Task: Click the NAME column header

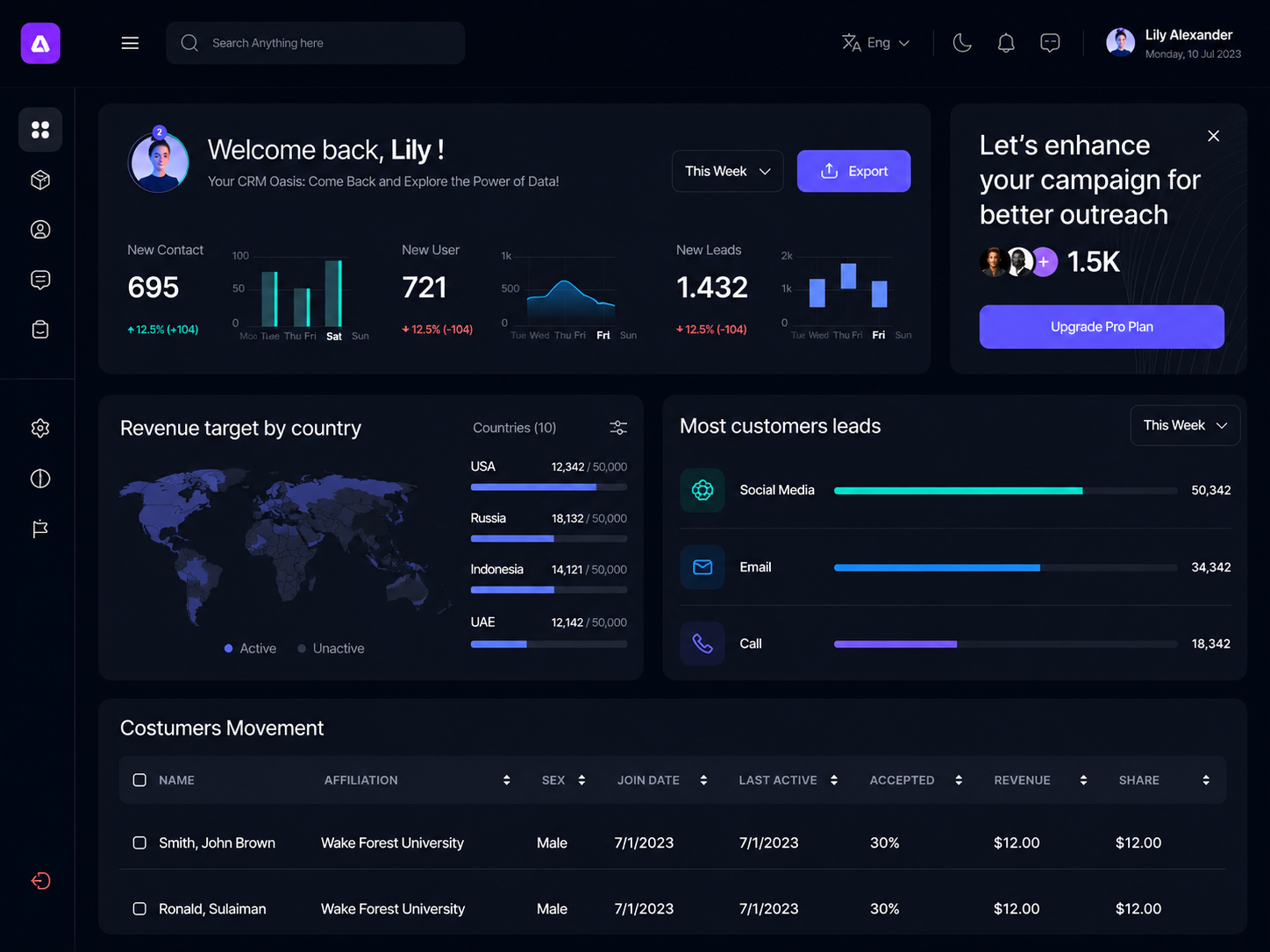Action: point(176,780)
